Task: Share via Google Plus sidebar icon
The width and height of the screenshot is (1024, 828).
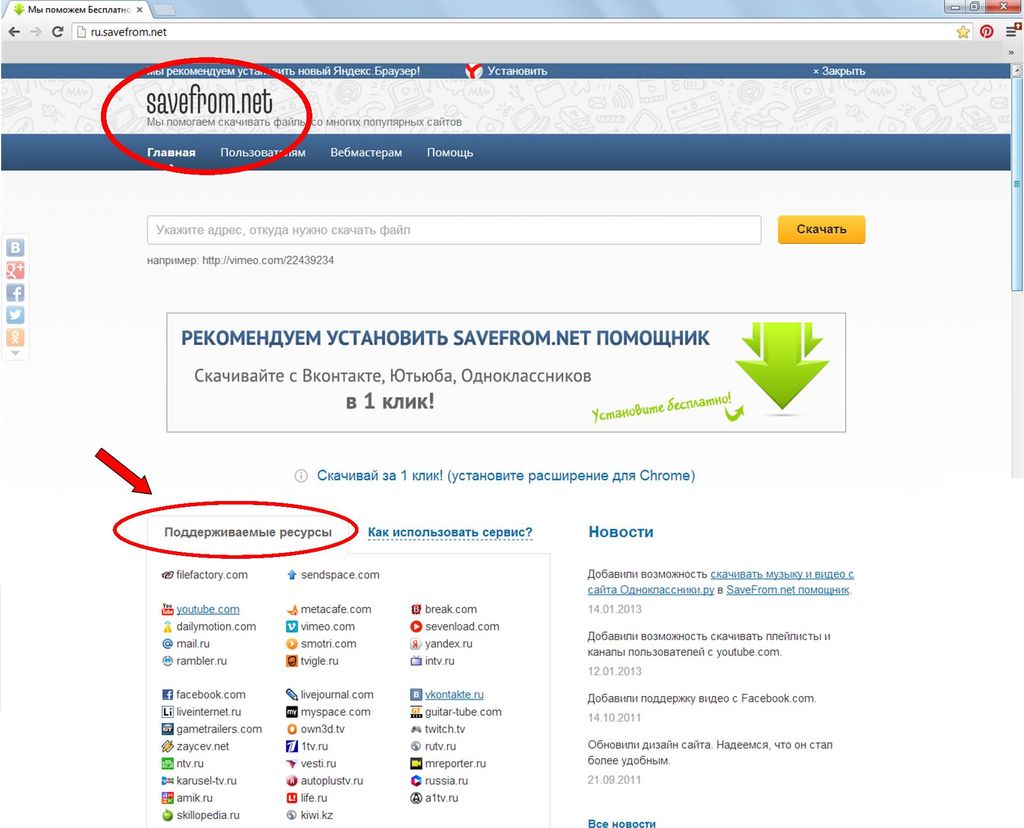Action: (x=15, y=270)
